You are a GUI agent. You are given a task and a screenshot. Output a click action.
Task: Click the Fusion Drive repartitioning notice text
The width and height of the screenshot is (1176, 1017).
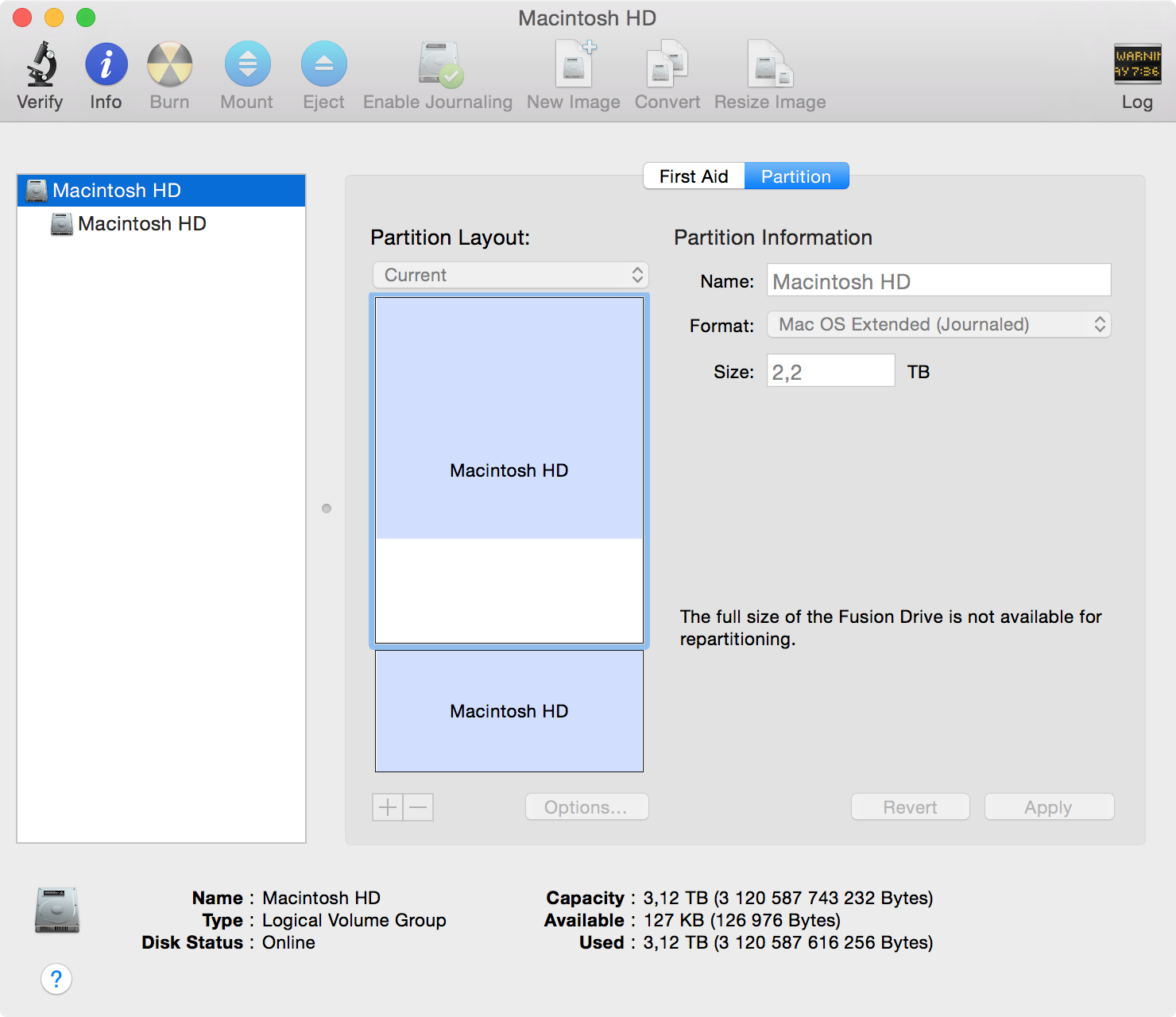891,628
